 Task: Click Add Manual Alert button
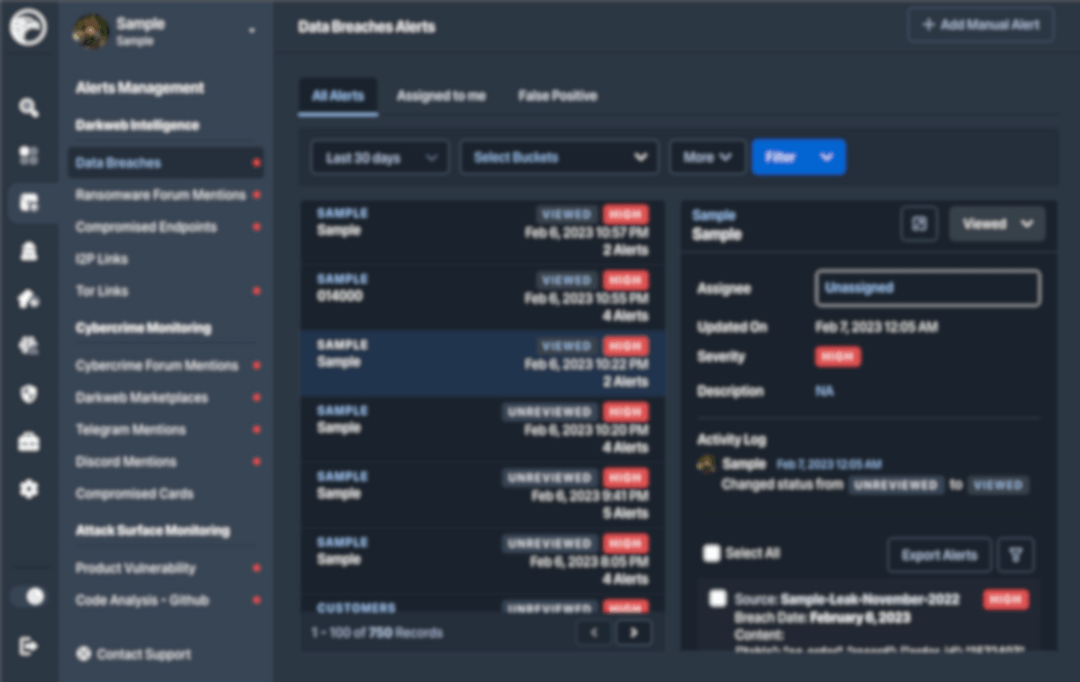[980, 25]
